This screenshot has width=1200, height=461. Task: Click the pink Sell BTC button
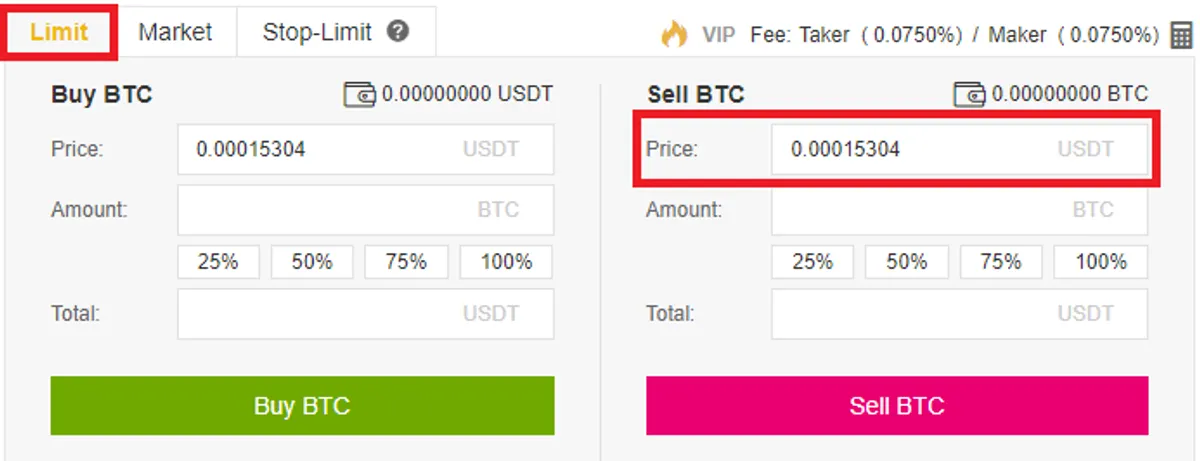click(897, 406)
